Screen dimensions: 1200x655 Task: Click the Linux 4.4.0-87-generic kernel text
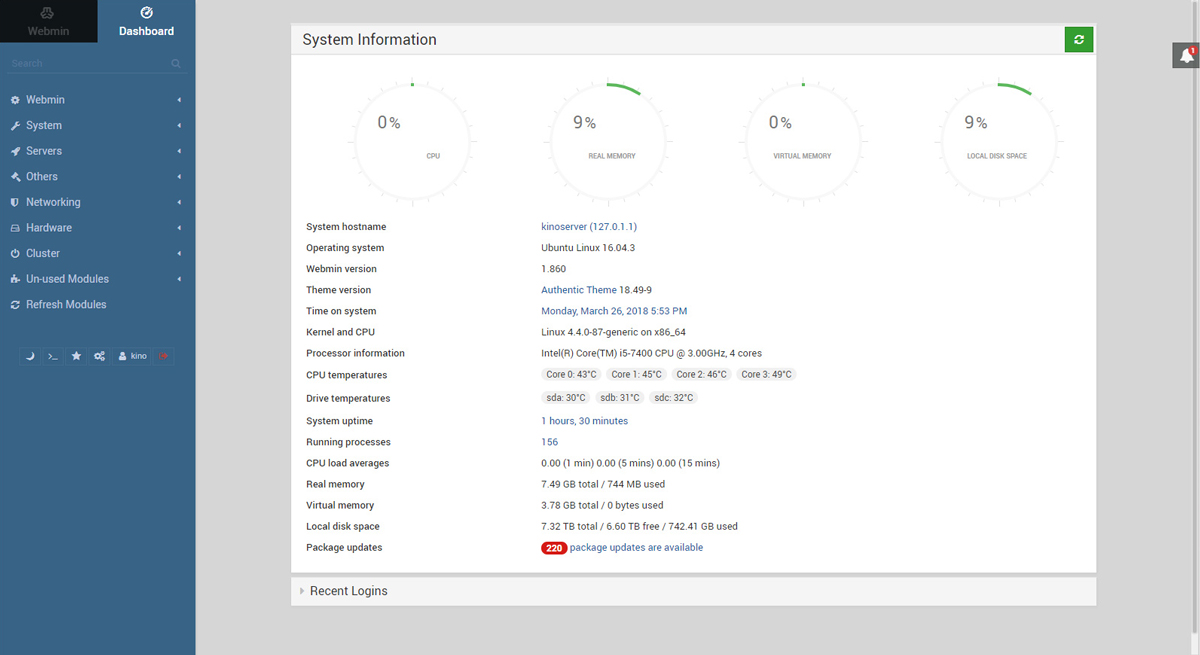613,332
